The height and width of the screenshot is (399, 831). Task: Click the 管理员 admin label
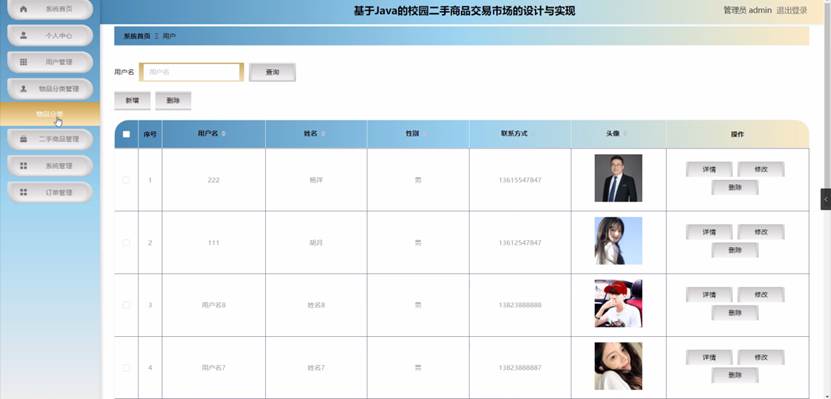point(747,10)
